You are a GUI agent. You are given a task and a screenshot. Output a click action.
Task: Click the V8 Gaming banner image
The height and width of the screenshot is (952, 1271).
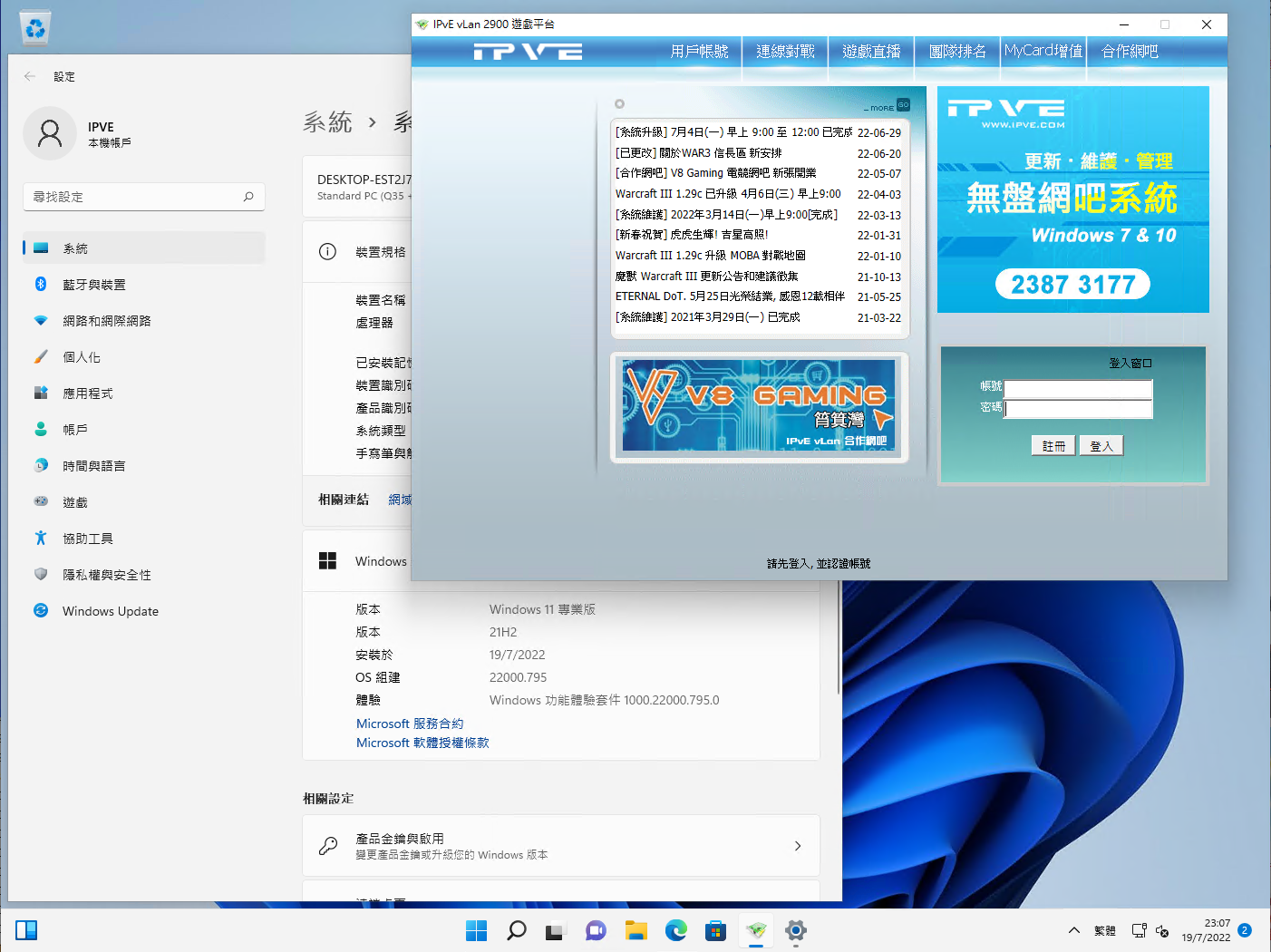[759, 406]
